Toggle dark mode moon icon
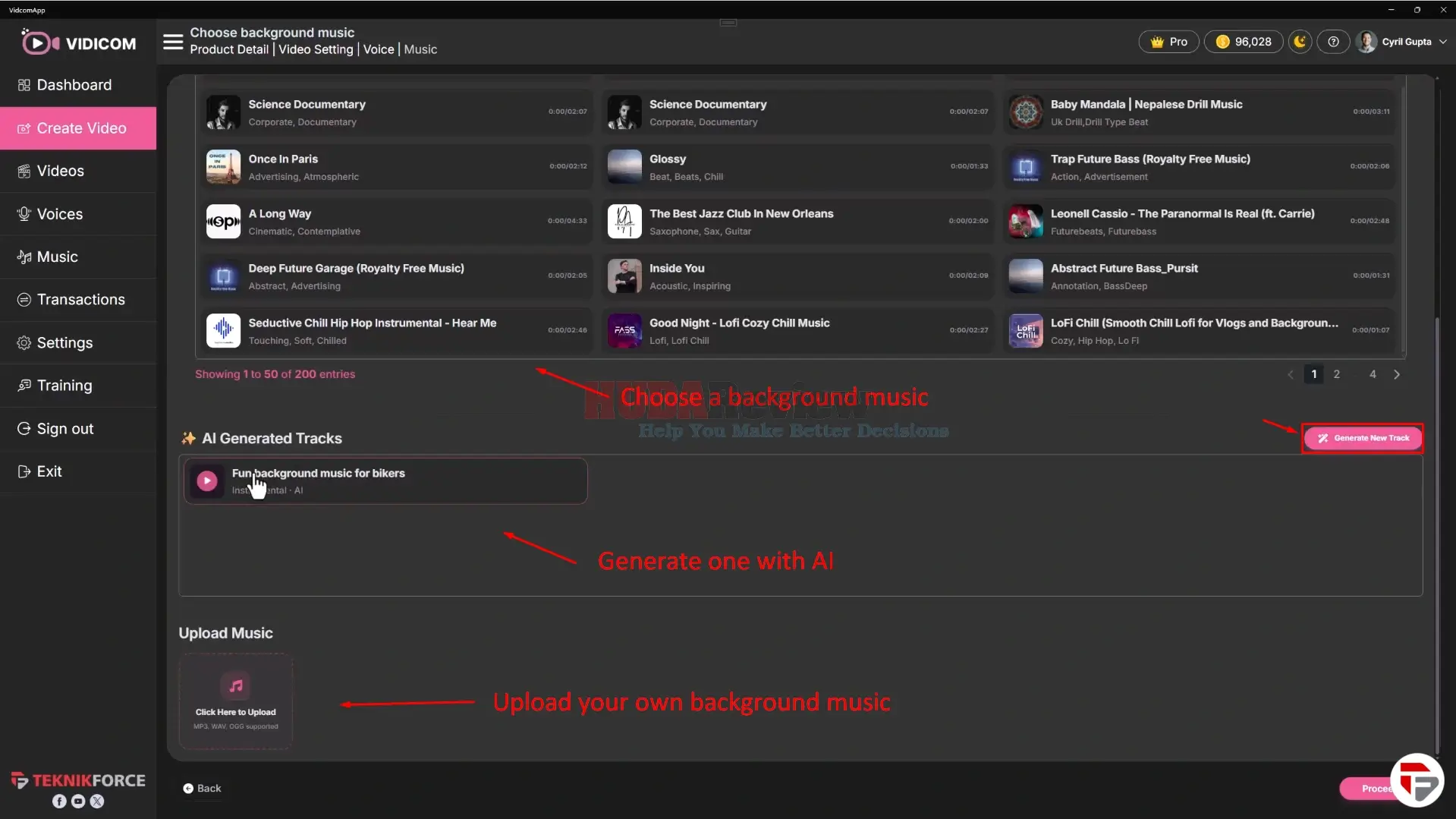This screenshot has height=819, width=1456. coord(1300,42)
